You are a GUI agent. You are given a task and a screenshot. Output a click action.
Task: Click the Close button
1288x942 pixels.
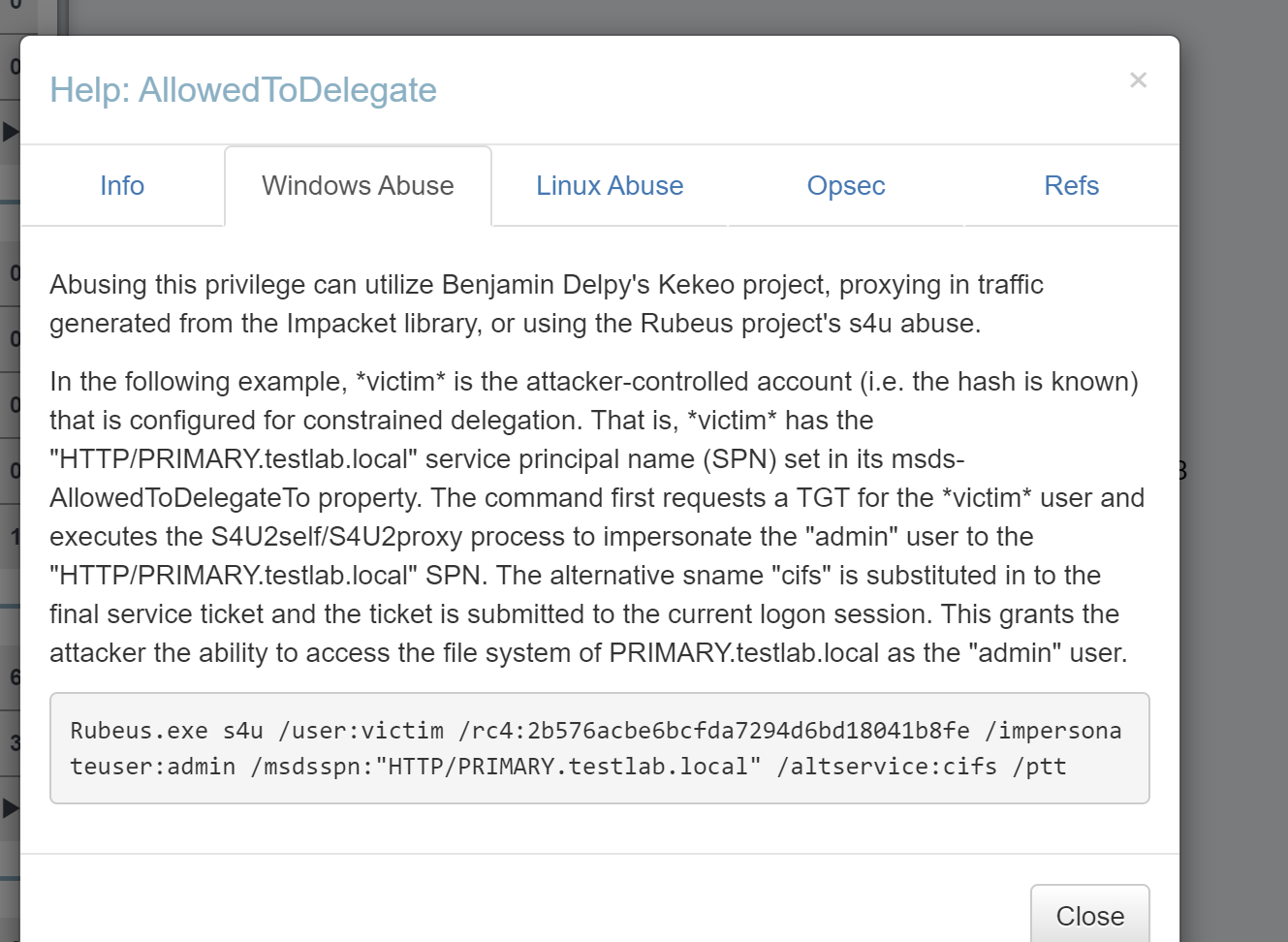(x=1090, y=915)
